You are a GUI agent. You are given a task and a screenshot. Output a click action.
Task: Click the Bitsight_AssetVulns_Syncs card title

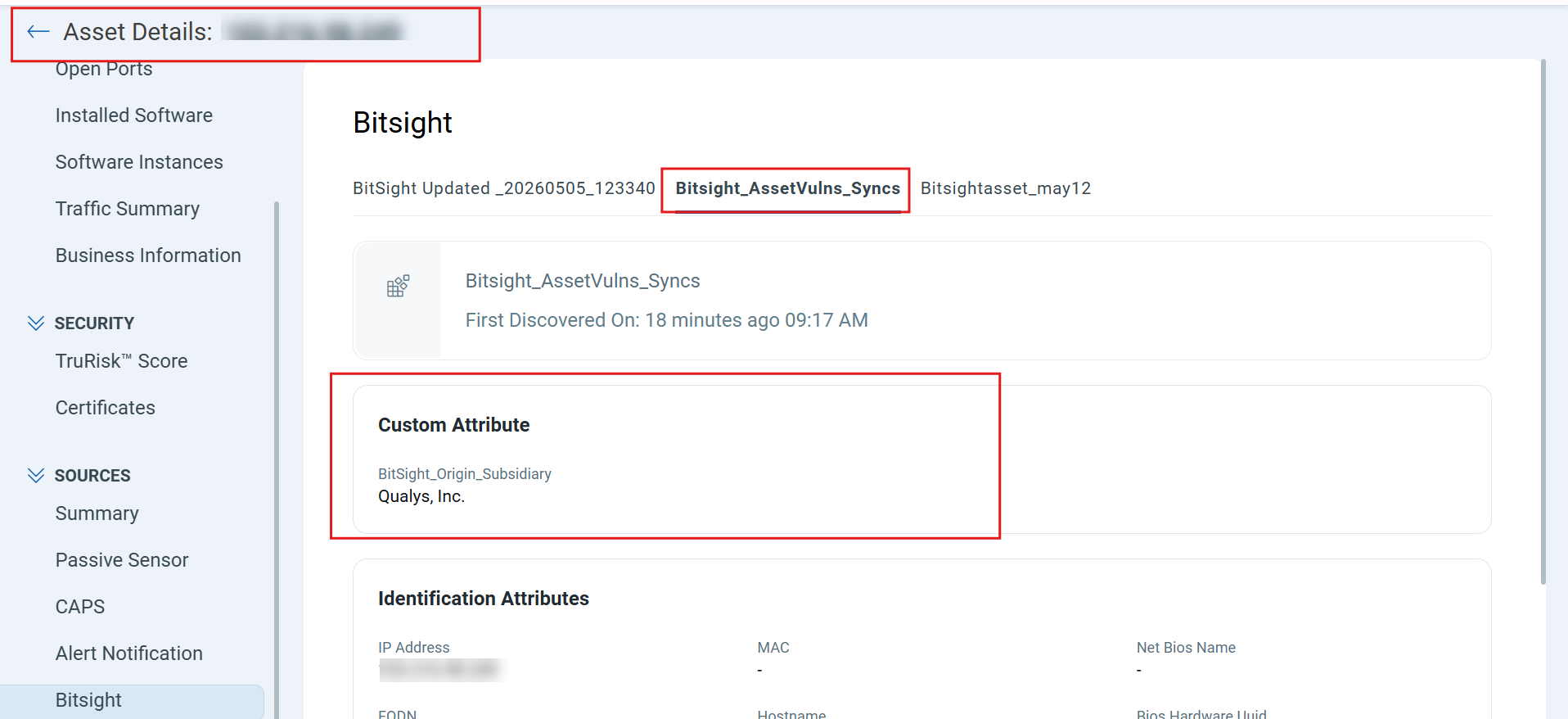(x=583, y=281)
